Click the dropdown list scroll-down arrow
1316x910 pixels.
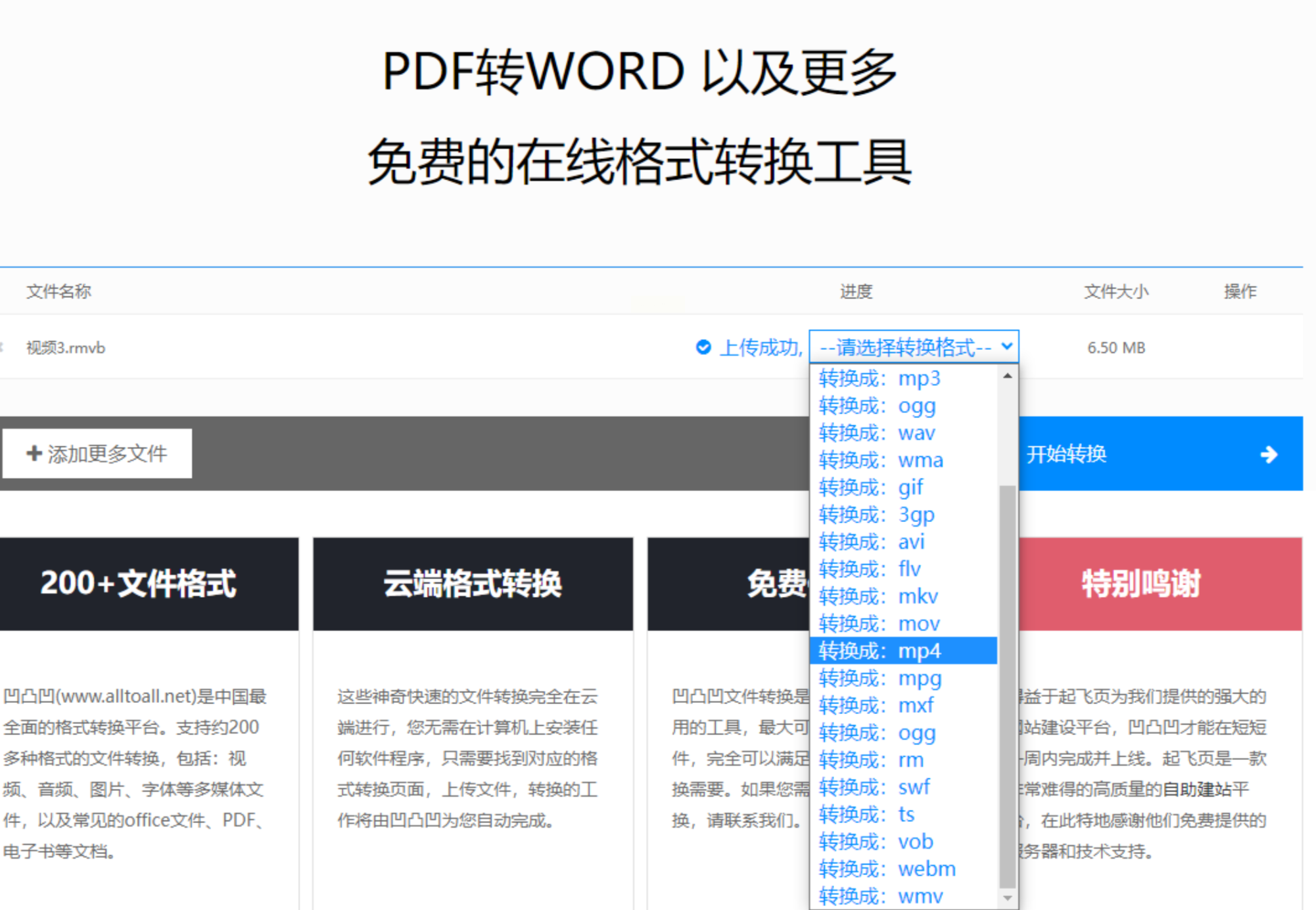point(1007,898)
